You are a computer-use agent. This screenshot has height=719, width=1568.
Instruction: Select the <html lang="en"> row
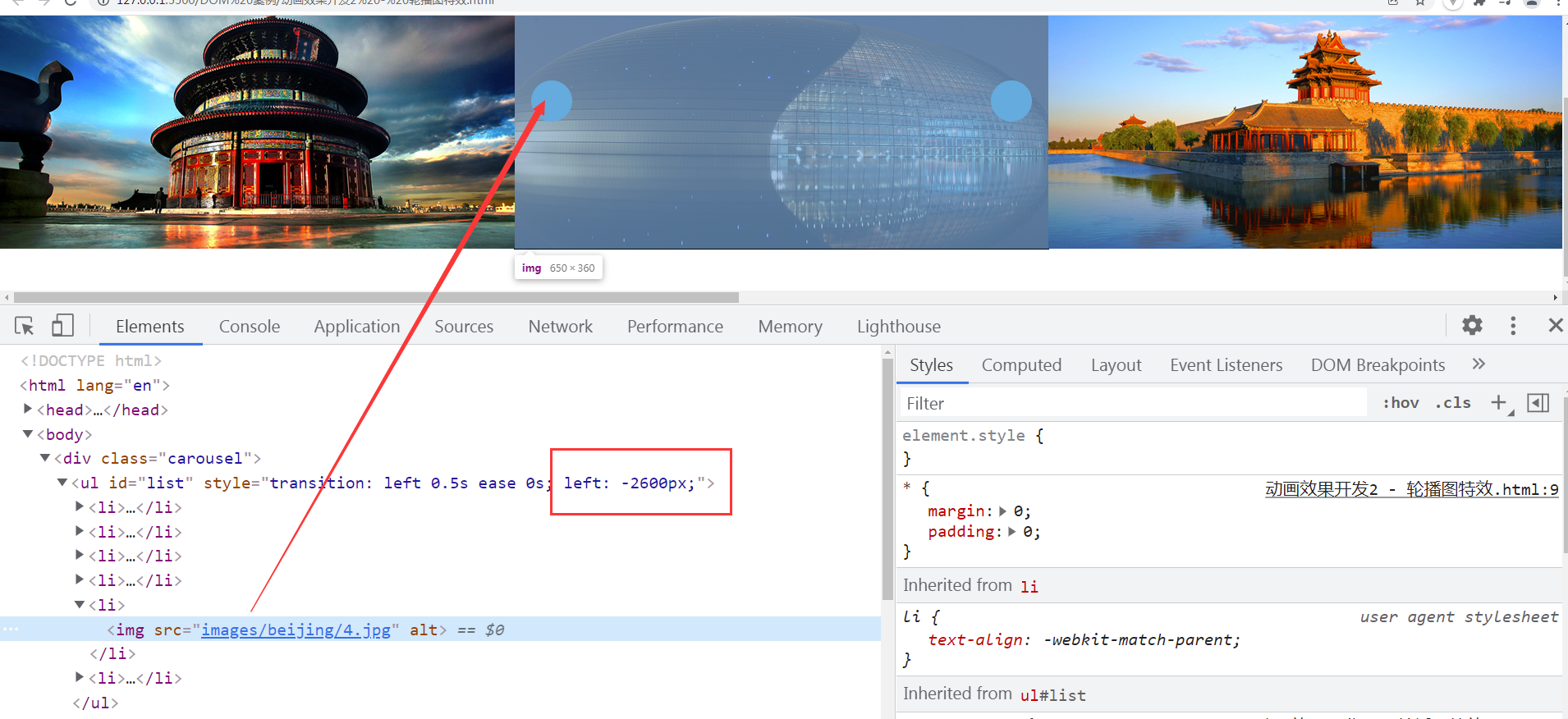(x=94, y=385)
